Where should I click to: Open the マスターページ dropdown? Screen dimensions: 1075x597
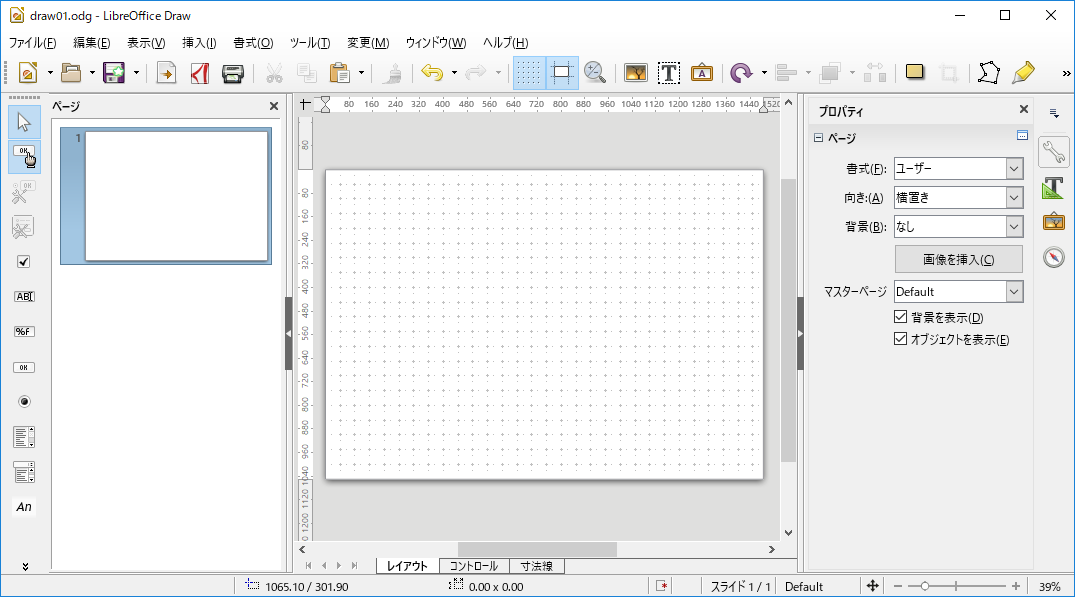1015,291
